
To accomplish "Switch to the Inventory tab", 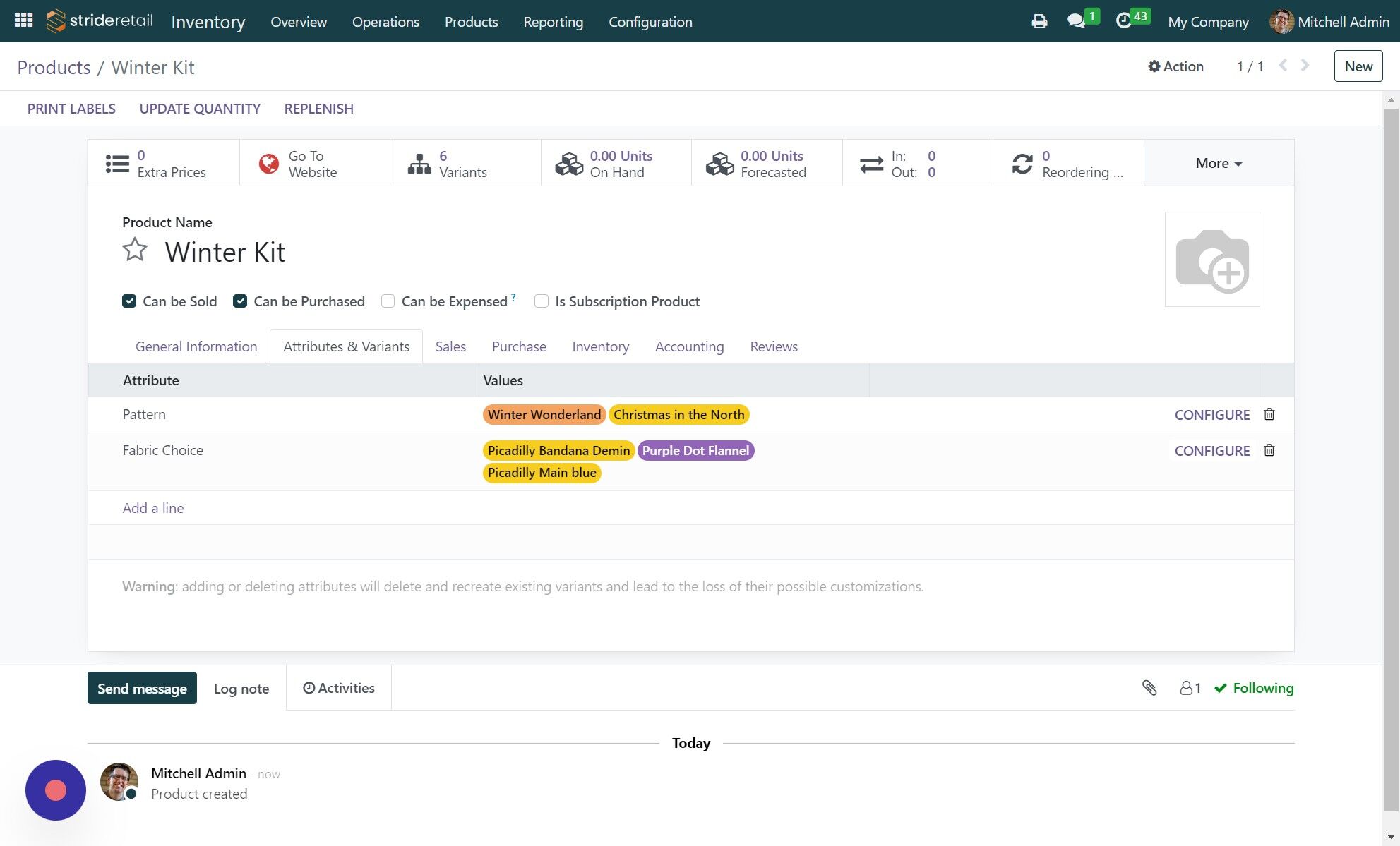I will click(600, 346).
